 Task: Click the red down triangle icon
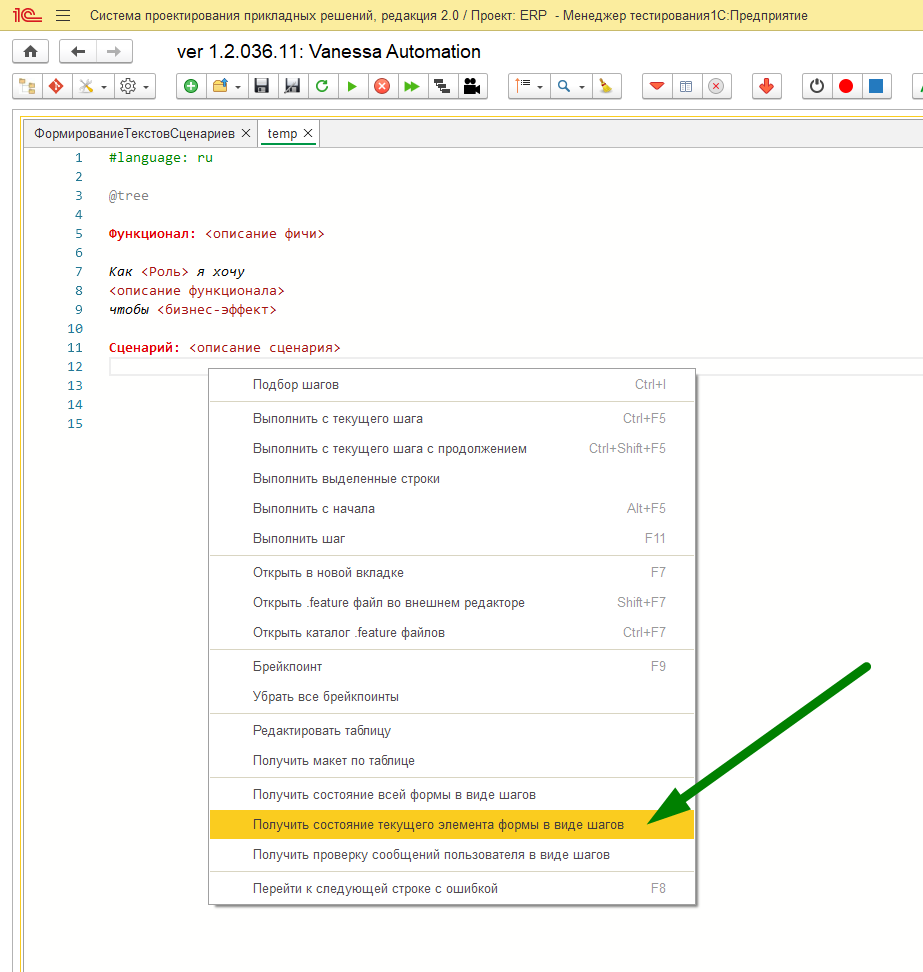[657, 86]
